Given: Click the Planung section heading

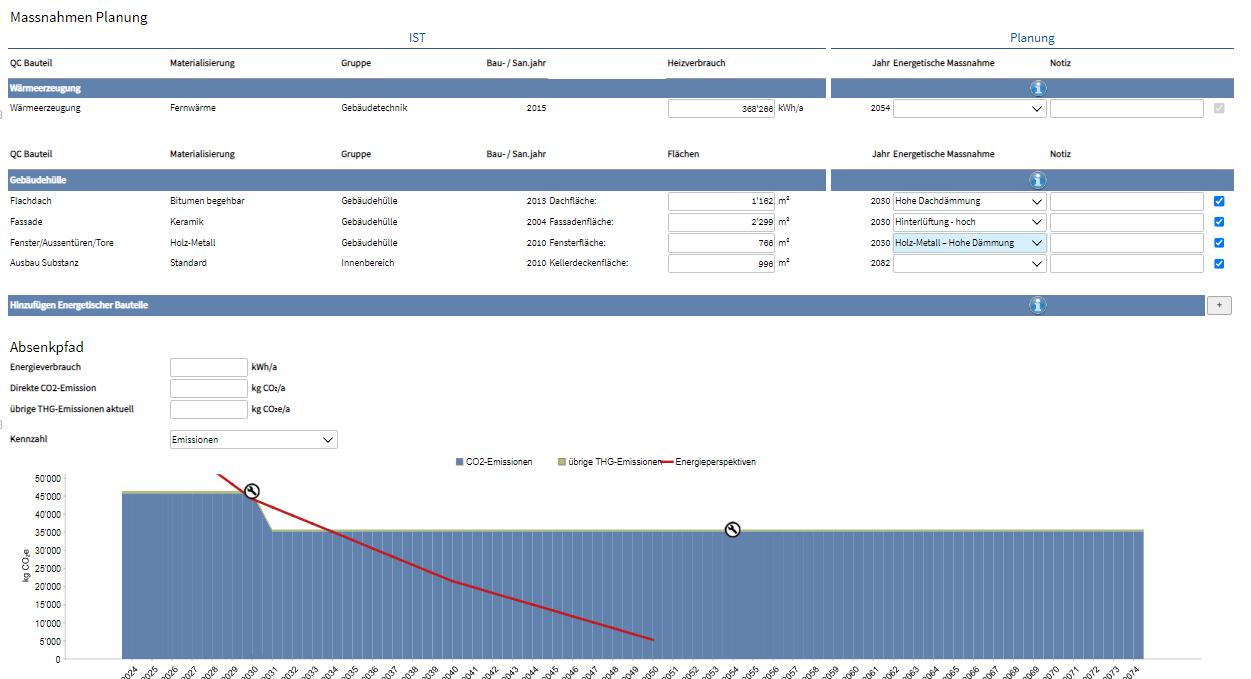Looking at the screenshot, I should point(1032,38).
